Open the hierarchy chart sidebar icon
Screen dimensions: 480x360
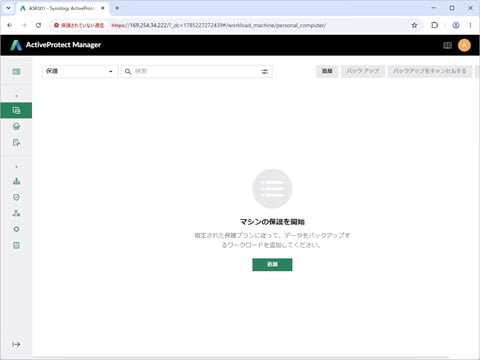coord(16,181)
